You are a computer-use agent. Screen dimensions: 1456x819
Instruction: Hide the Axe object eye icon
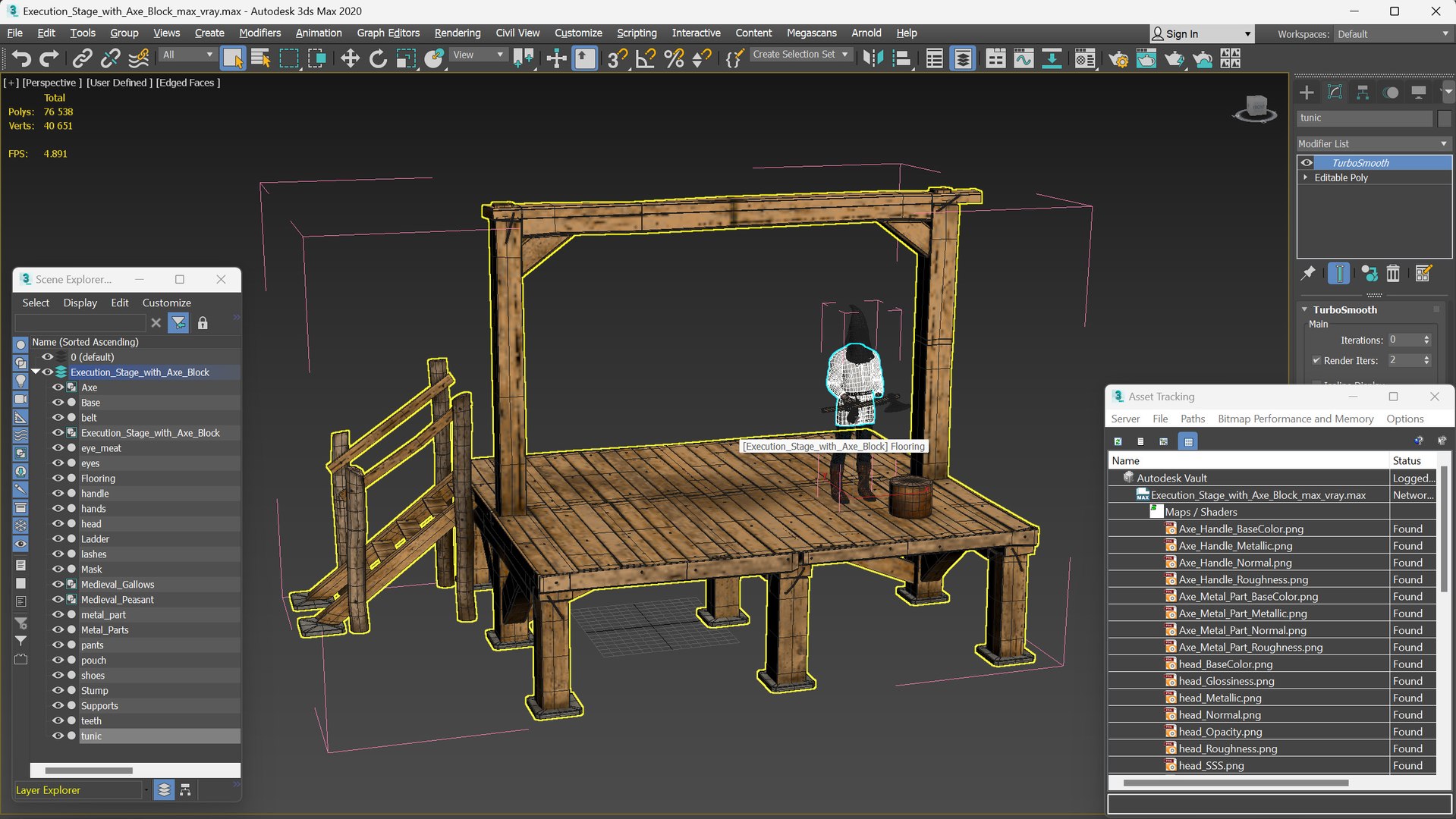pyautogui.click(x=58, y=388)
